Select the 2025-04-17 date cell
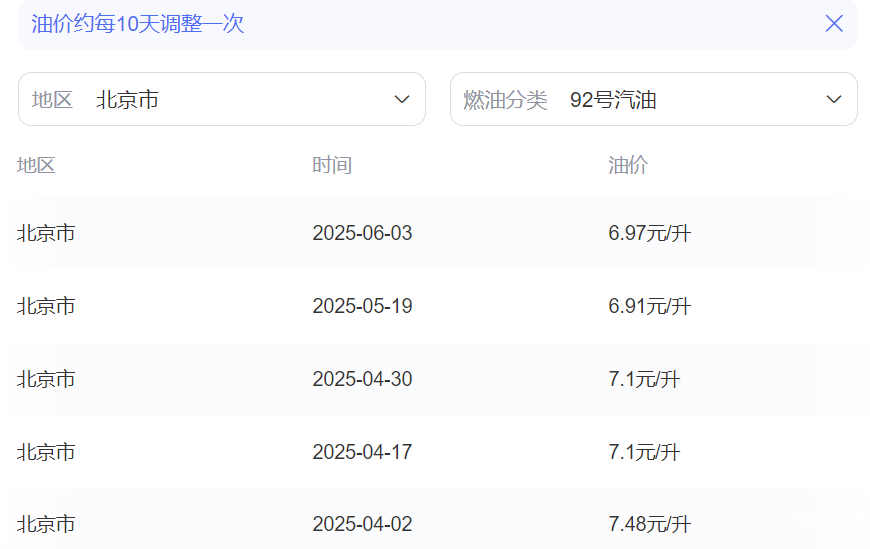870x549 pixels. [x=362, y=452]
